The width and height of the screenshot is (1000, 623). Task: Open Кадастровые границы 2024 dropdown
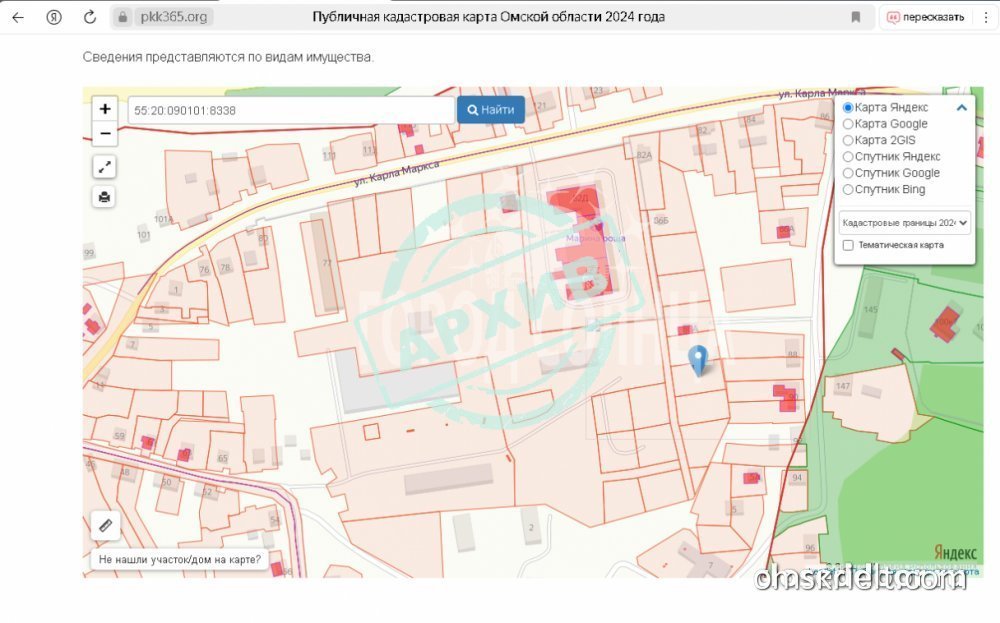904,223
